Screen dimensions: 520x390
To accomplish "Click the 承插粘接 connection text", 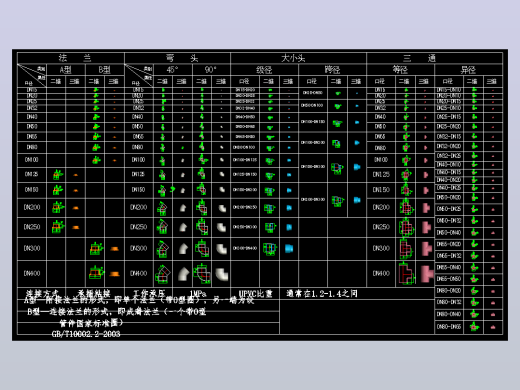I will [94, 293].
